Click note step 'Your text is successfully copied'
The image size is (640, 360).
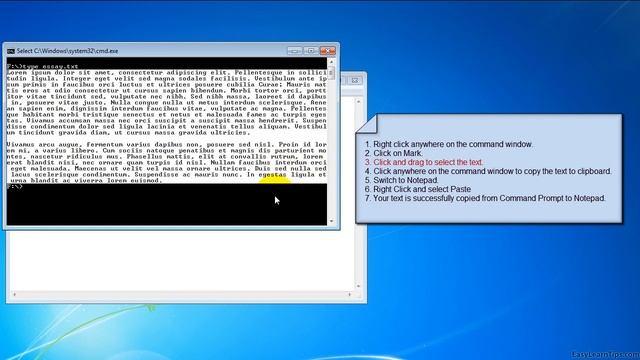(x=485, y=198)
